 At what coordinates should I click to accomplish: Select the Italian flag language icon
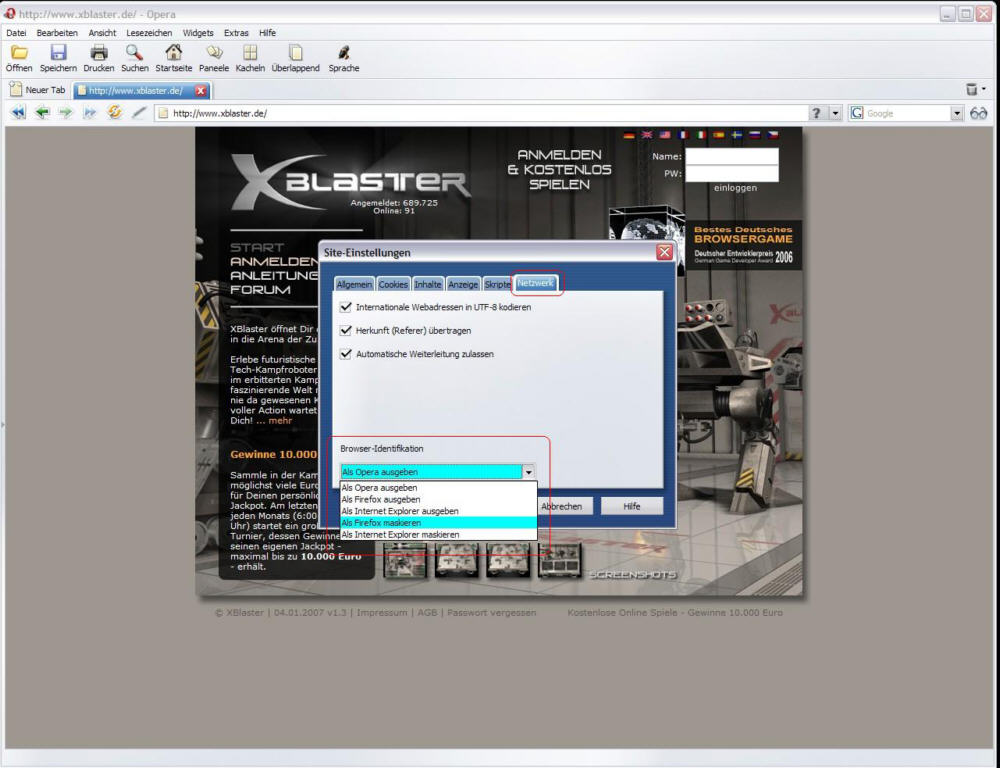(x=701, y=135)
